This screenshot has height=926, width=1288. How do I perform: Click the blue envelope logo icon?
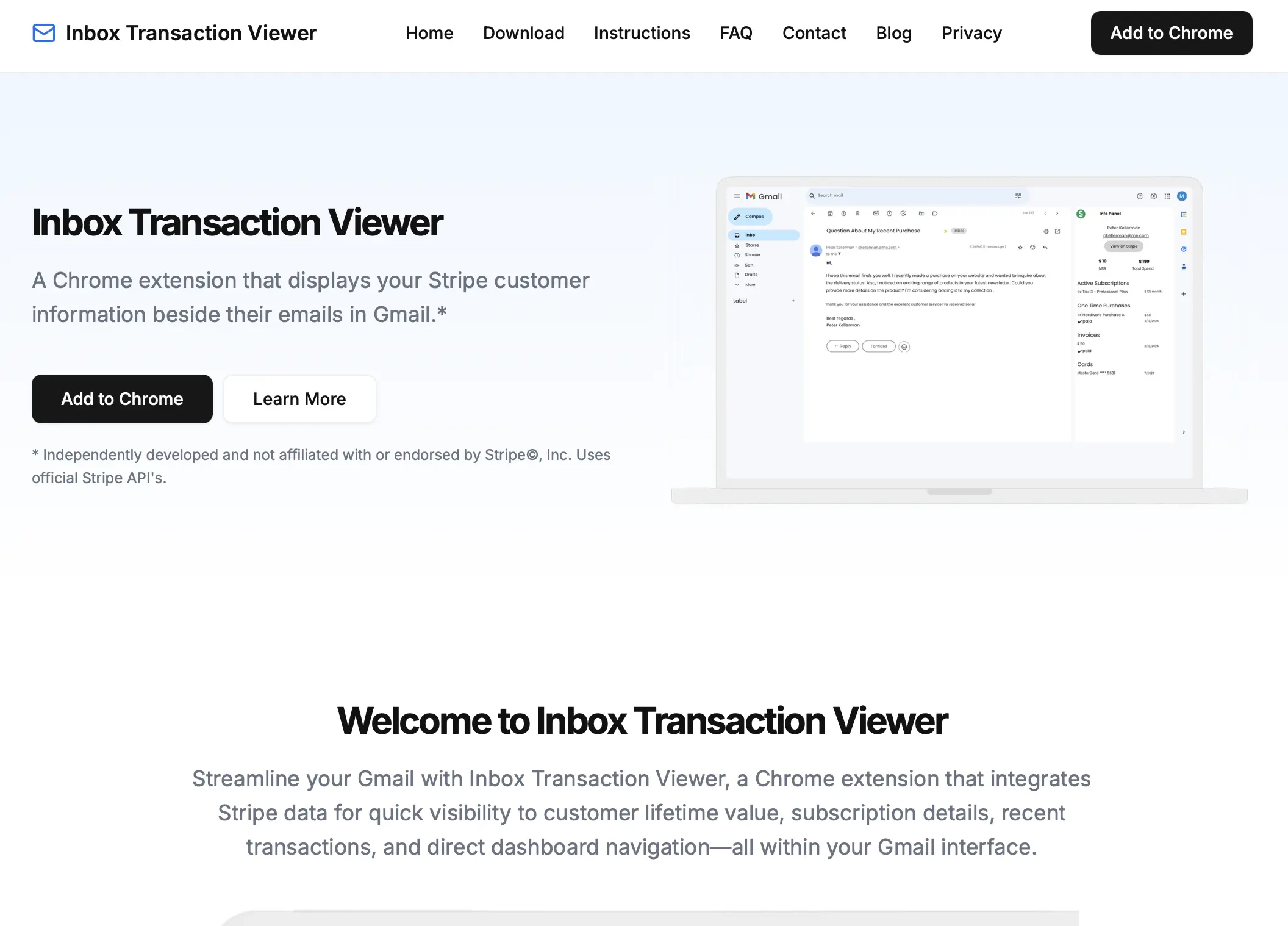coord(44,33)
